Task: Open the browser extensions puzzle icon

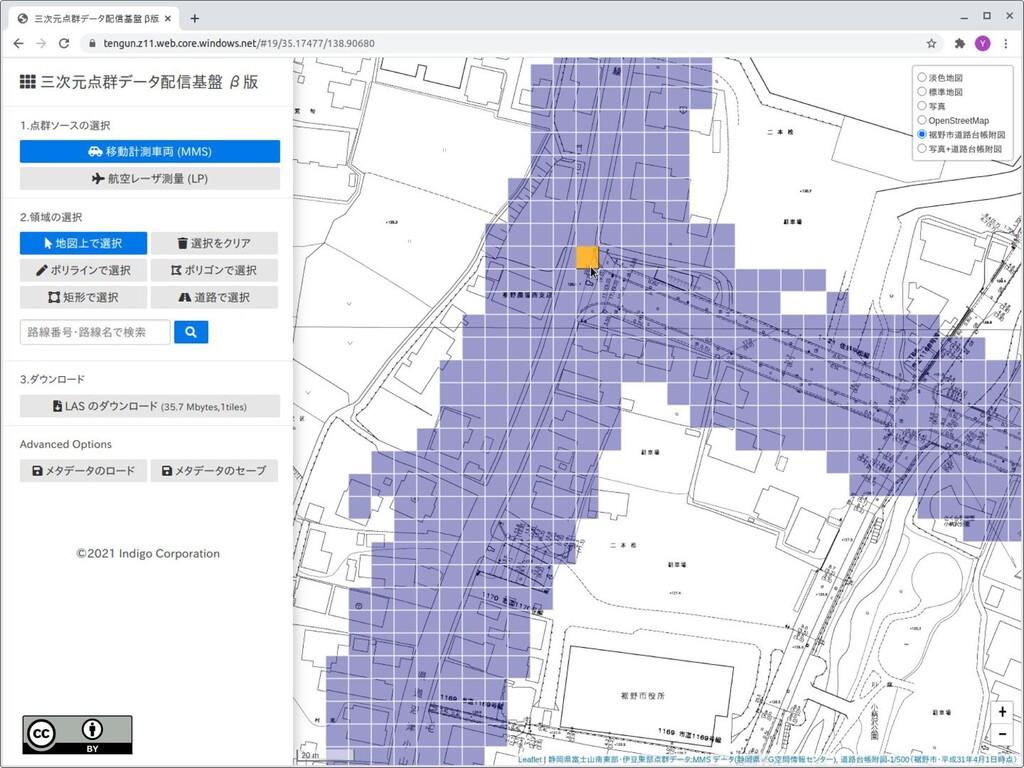Action: click(x=959, y=43)
